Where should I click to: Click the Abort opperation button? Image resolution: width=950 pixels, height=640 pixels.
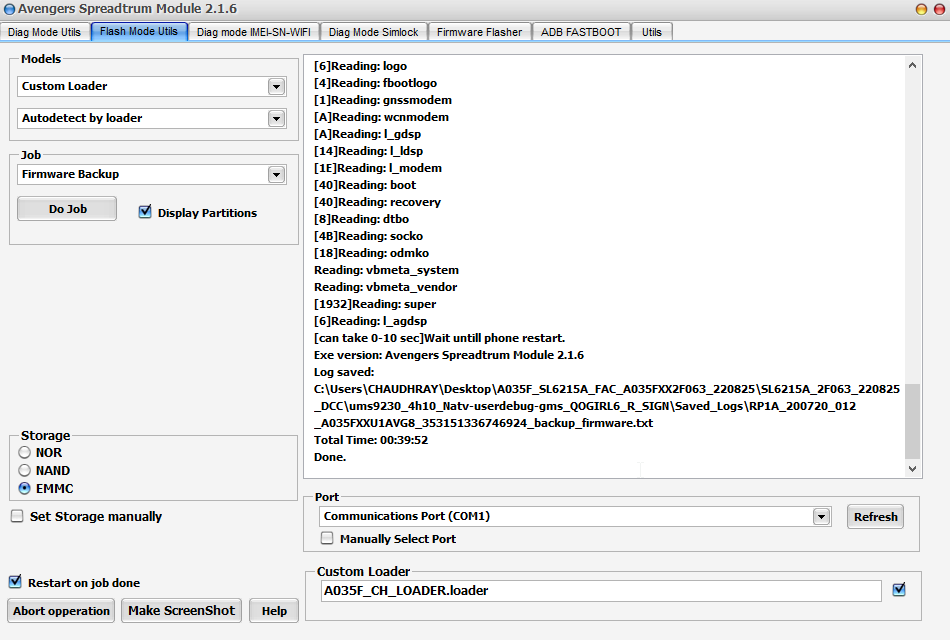61,611
